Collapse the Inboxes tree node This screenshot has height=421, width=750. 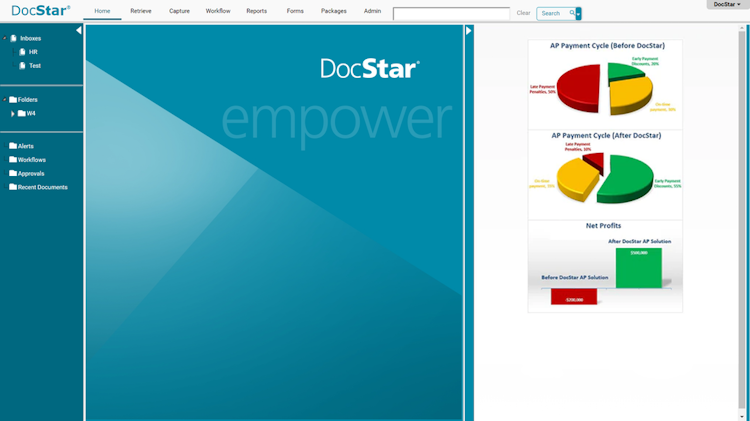[x=5, y=38]
